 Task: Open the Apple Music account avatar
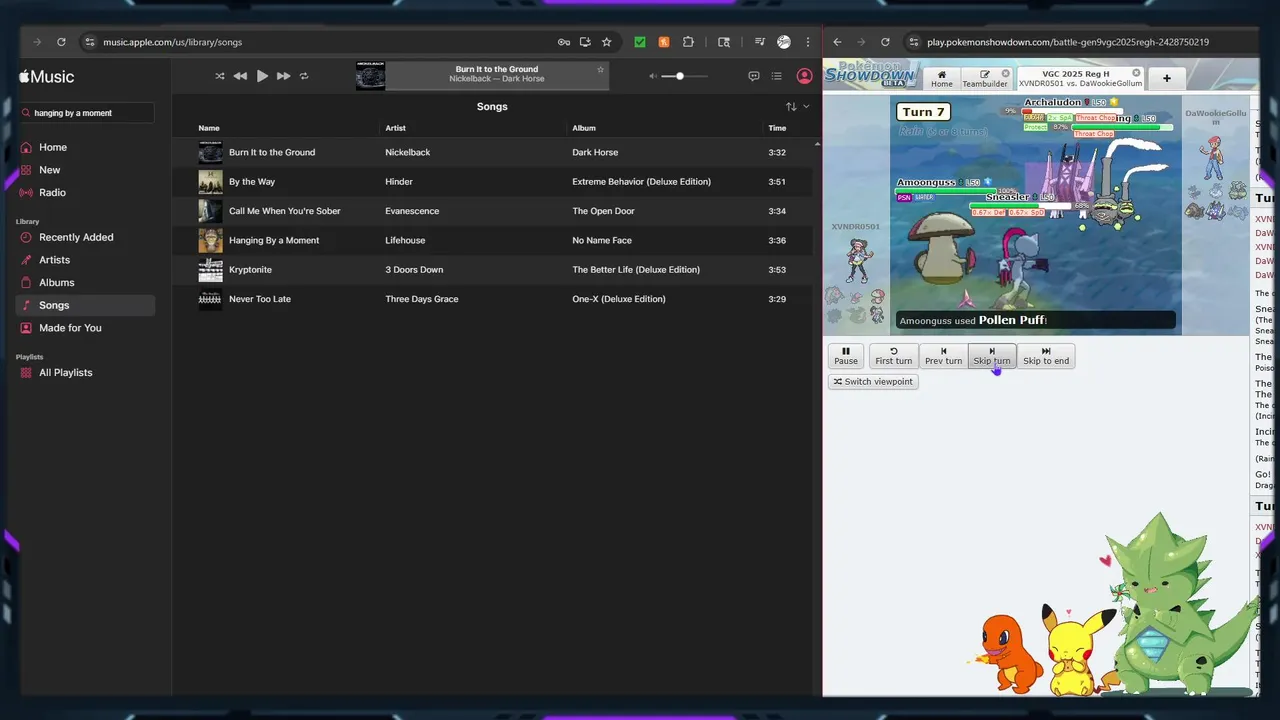pyautogui.click(x=804, y=76)
